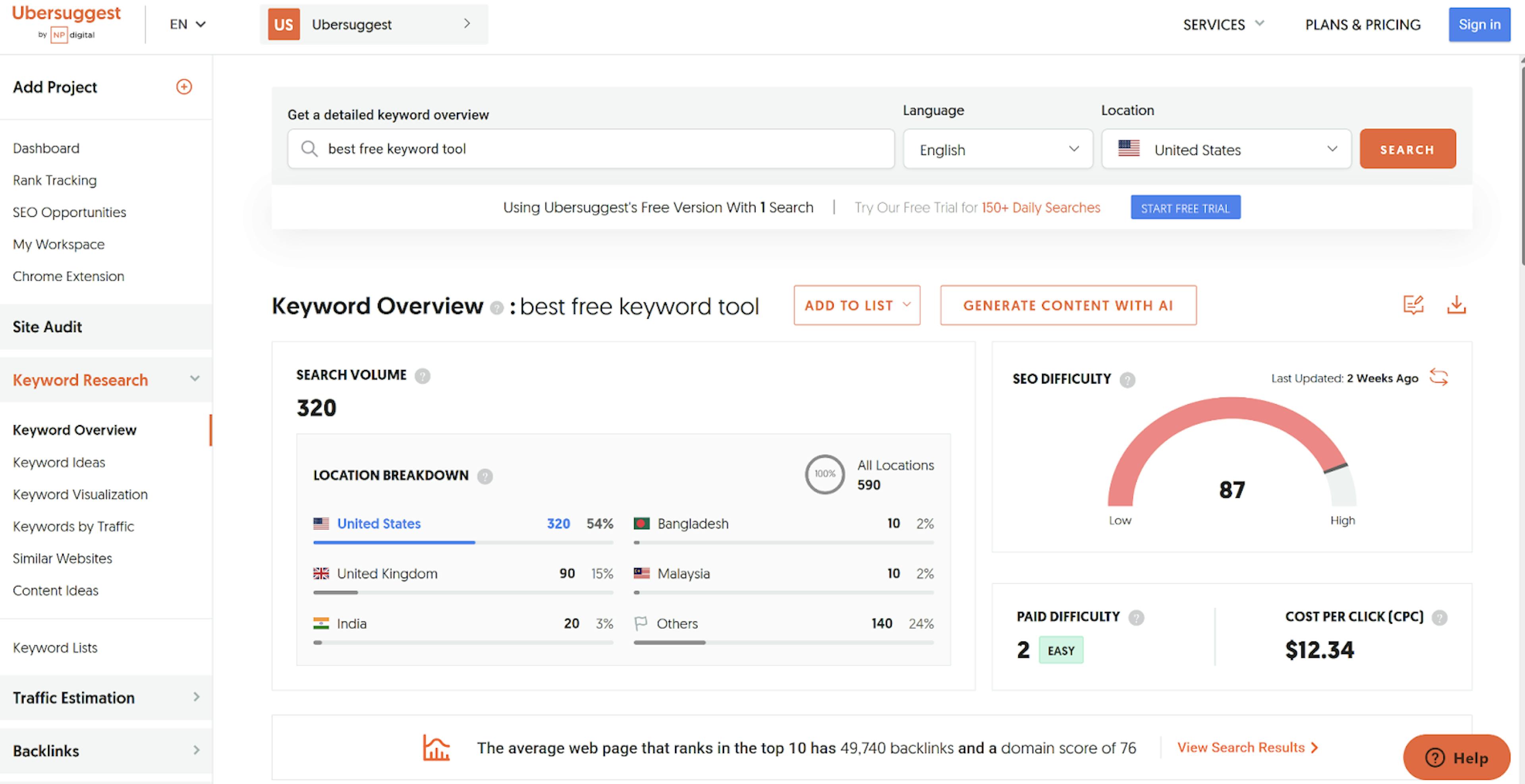
Task: Click the Others percentage progress bar
Action: coord(784,643)
